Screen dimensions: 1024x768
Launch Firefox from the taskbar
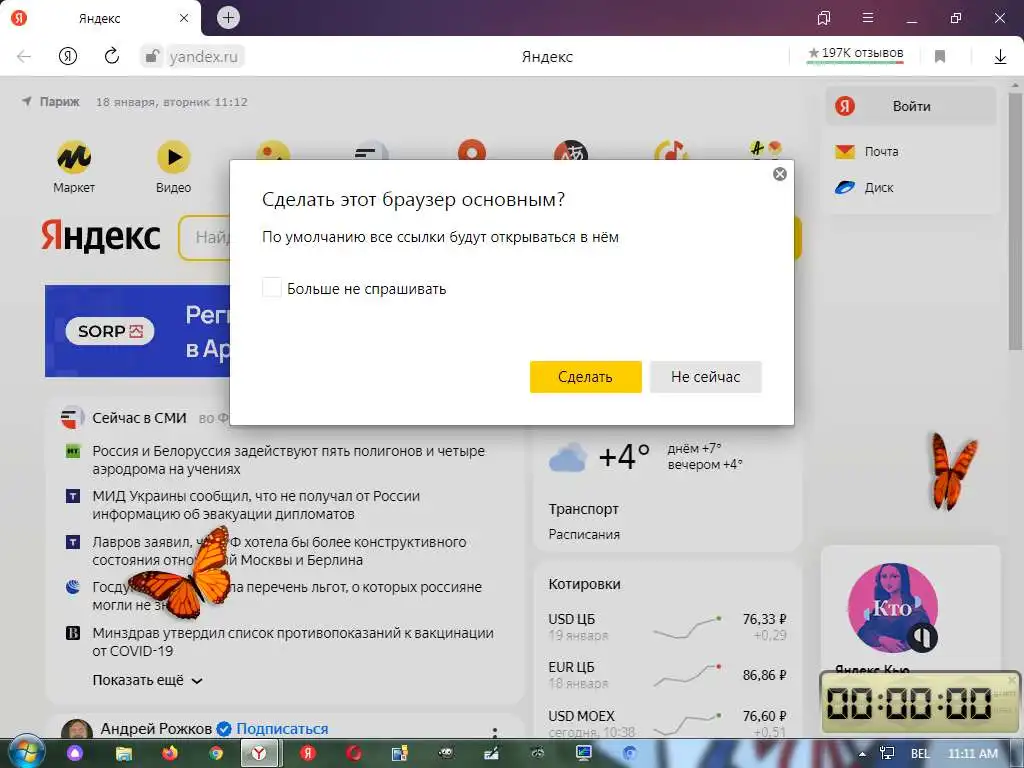pyautogui.click(x=170, y=754)
